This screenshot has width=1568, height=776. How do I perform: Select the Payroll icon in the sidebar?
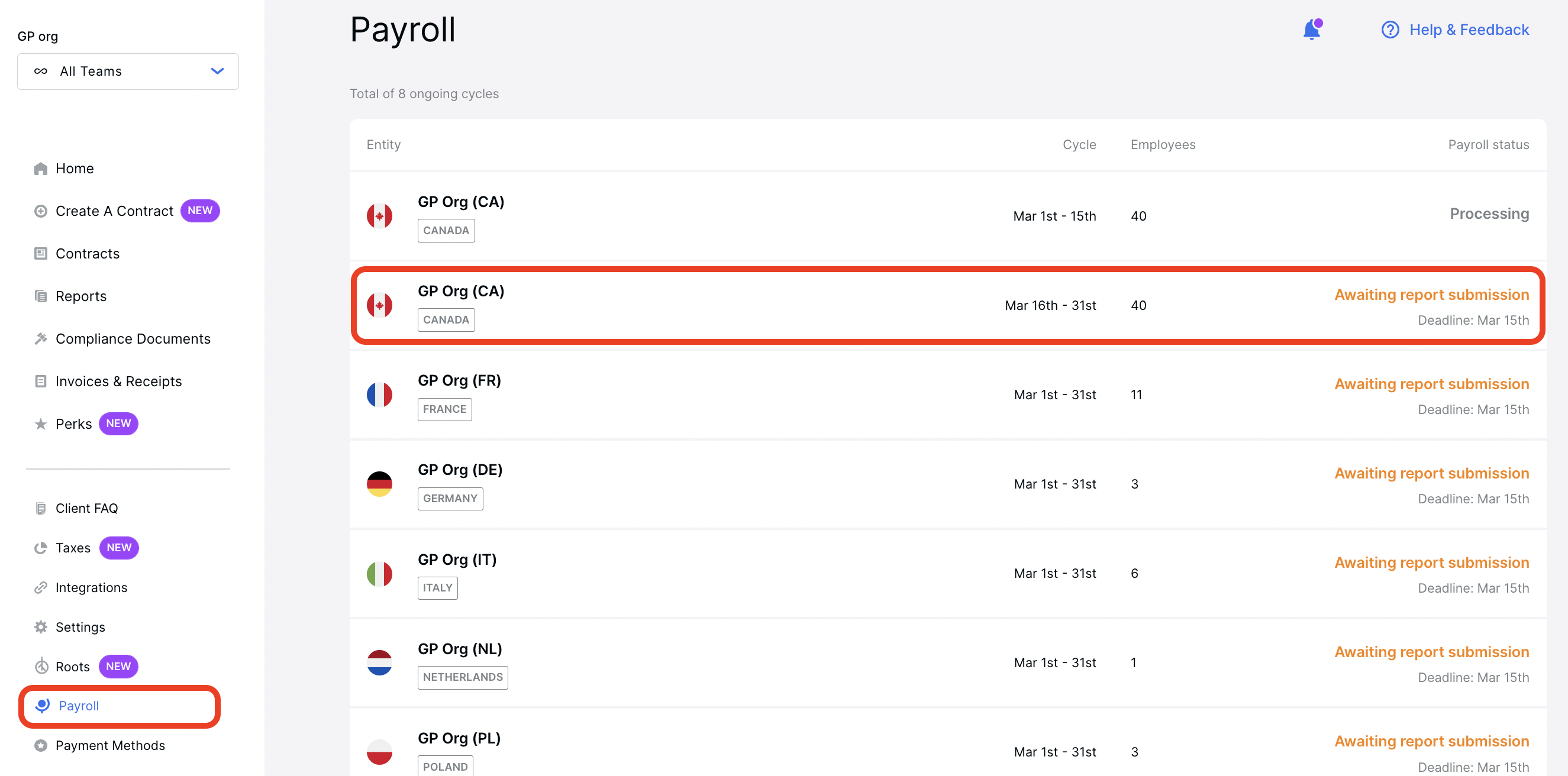click(x=42, y=706)
